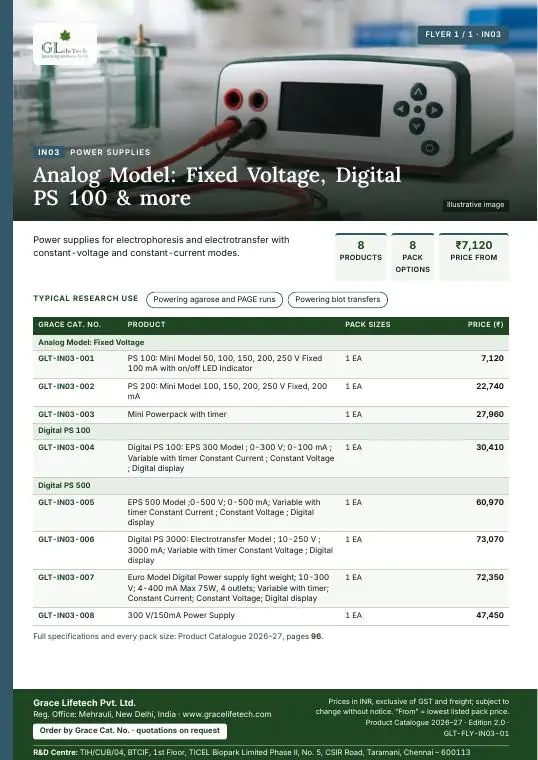The width and height of the screenshot is (538, 760).
Task: Click the GLT-FLY-IN03-01 document code
Action: pos(476,734)
